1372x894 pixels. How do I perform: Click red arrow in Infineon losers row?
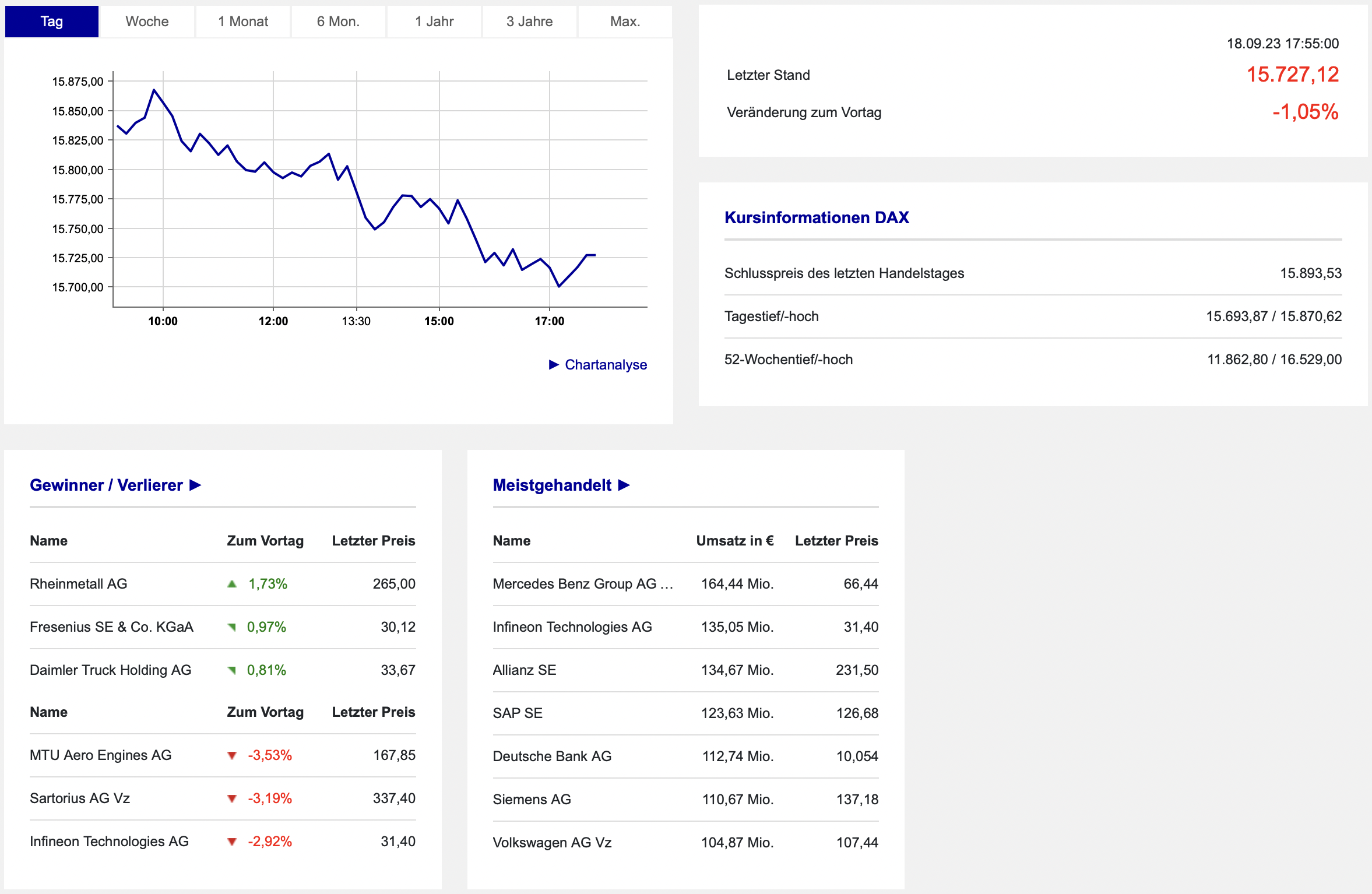tap(232, 842)
